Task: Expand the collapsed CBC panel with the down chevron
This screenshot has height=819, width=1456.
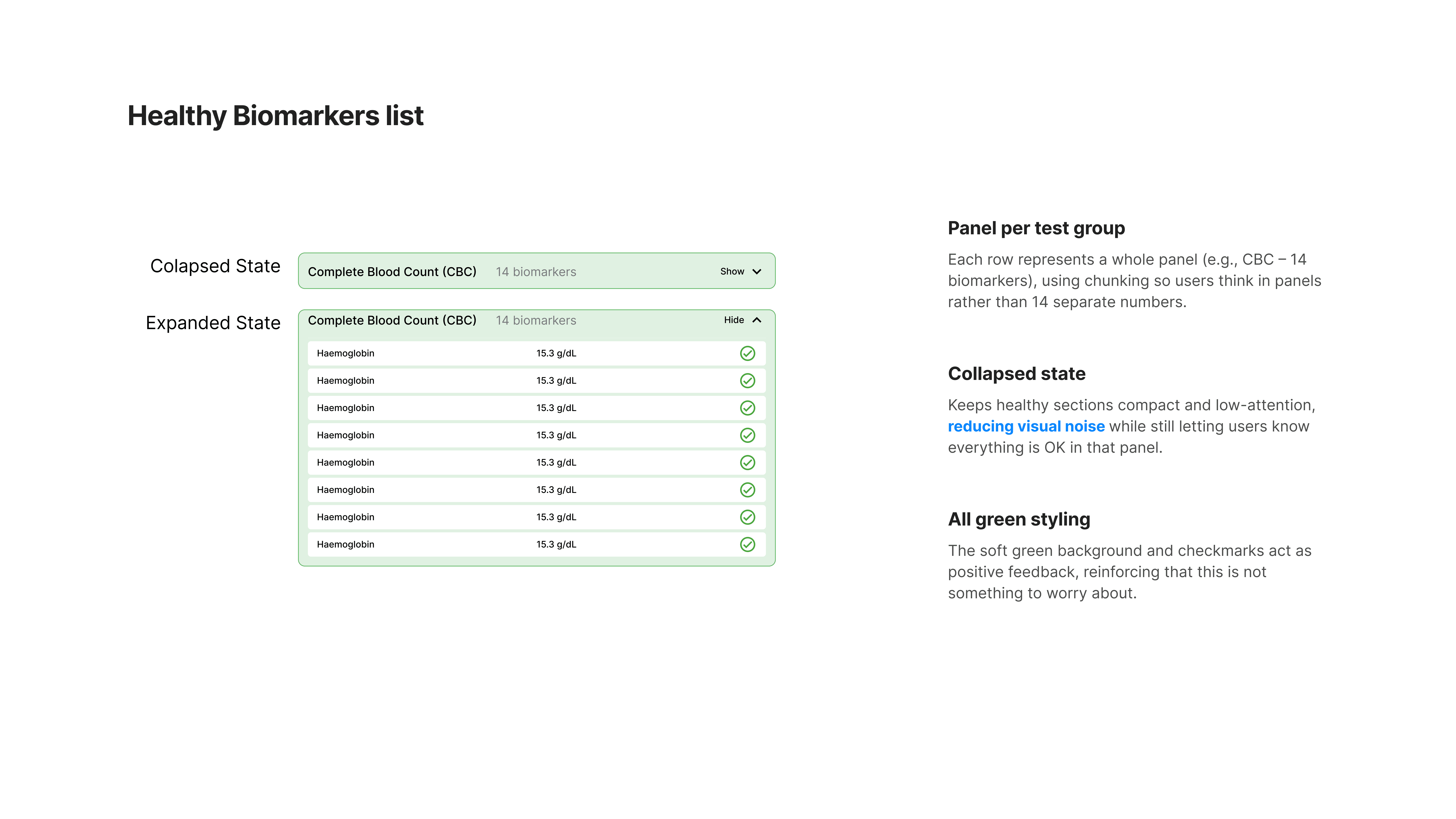Action: tap(757, 272)
